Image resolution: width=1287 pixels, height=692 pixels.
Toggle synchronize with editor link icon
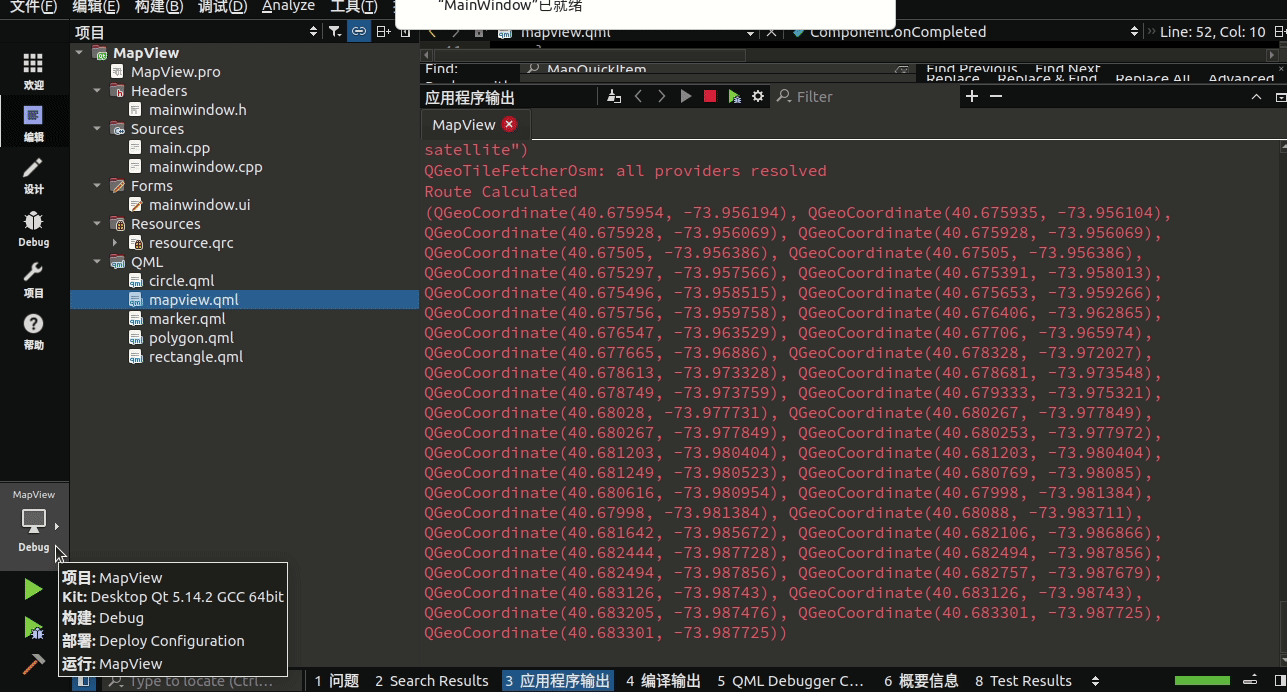(358, 32)
